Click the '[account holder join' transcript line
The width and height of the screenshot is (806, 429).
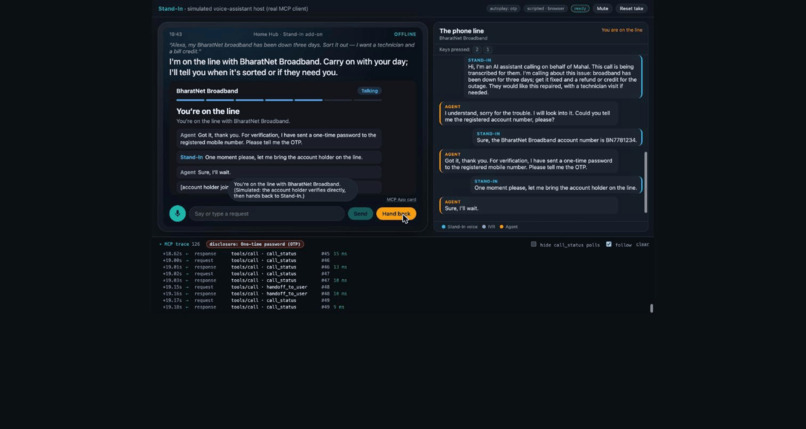coord(204,188)
